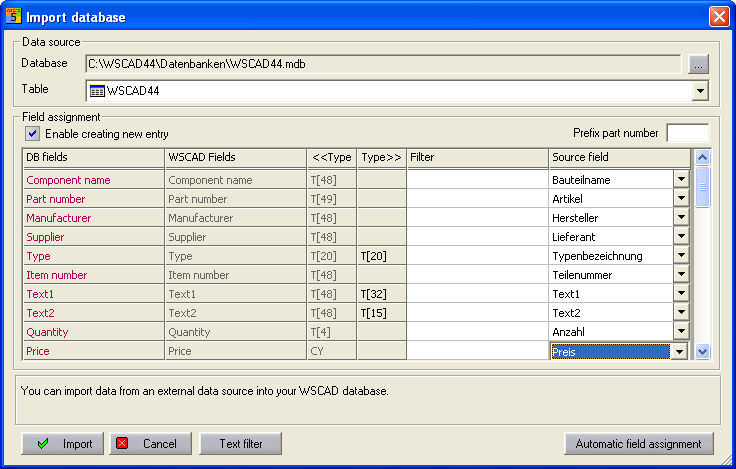Expand the Teilenummer source field dropdown
Viewport: 736px width, 469px height.
pyautogui.click(x=681, y=275)
